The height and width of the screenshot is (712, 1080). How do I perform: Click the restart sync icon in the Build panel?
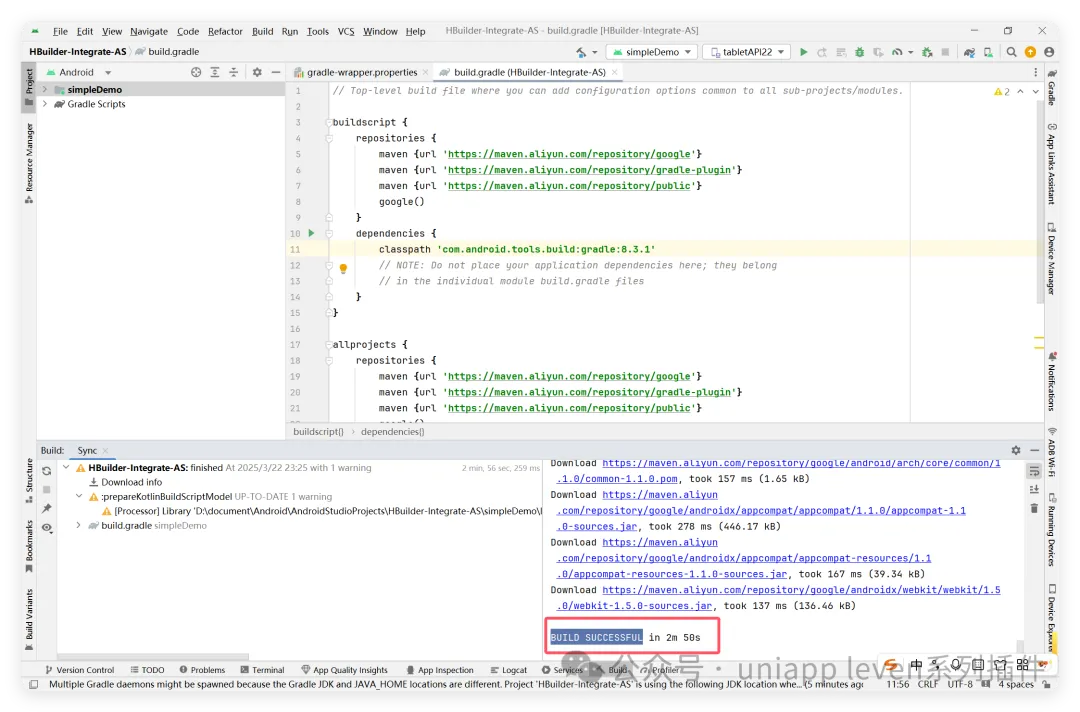pos(46,471)
